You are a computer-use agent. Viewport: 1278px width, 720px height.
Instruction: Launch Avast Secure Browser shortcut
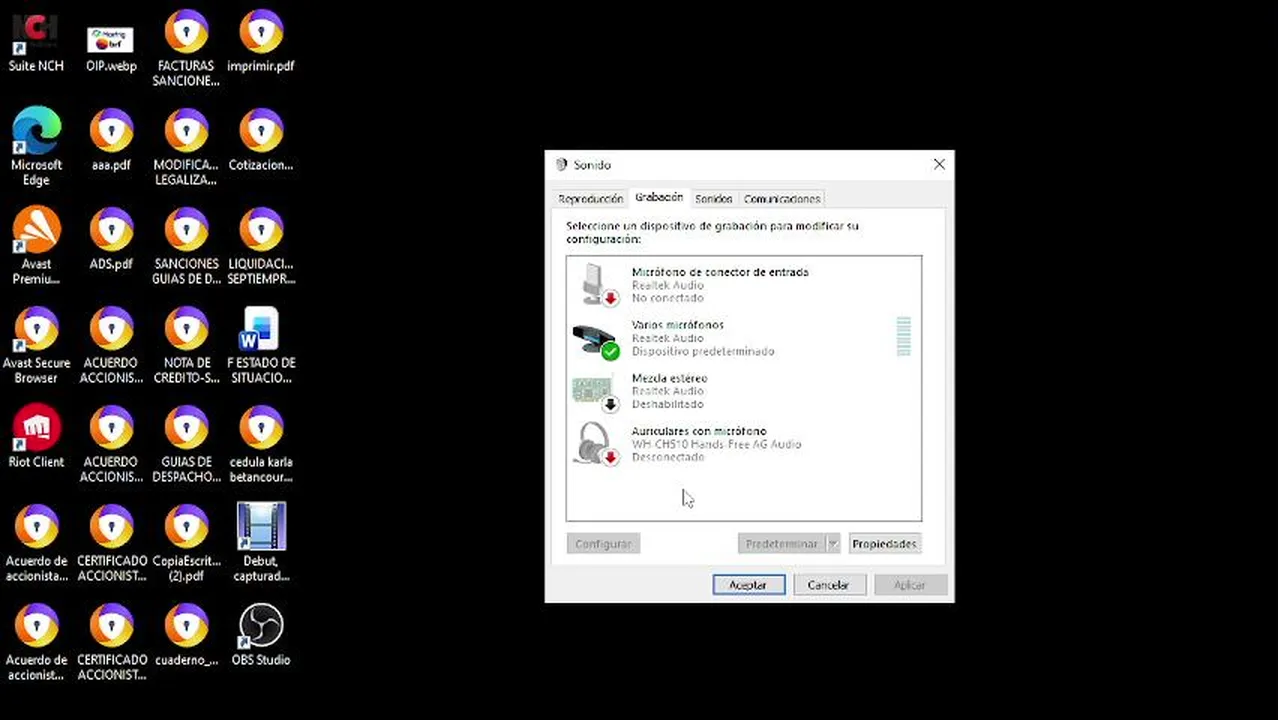36,346
